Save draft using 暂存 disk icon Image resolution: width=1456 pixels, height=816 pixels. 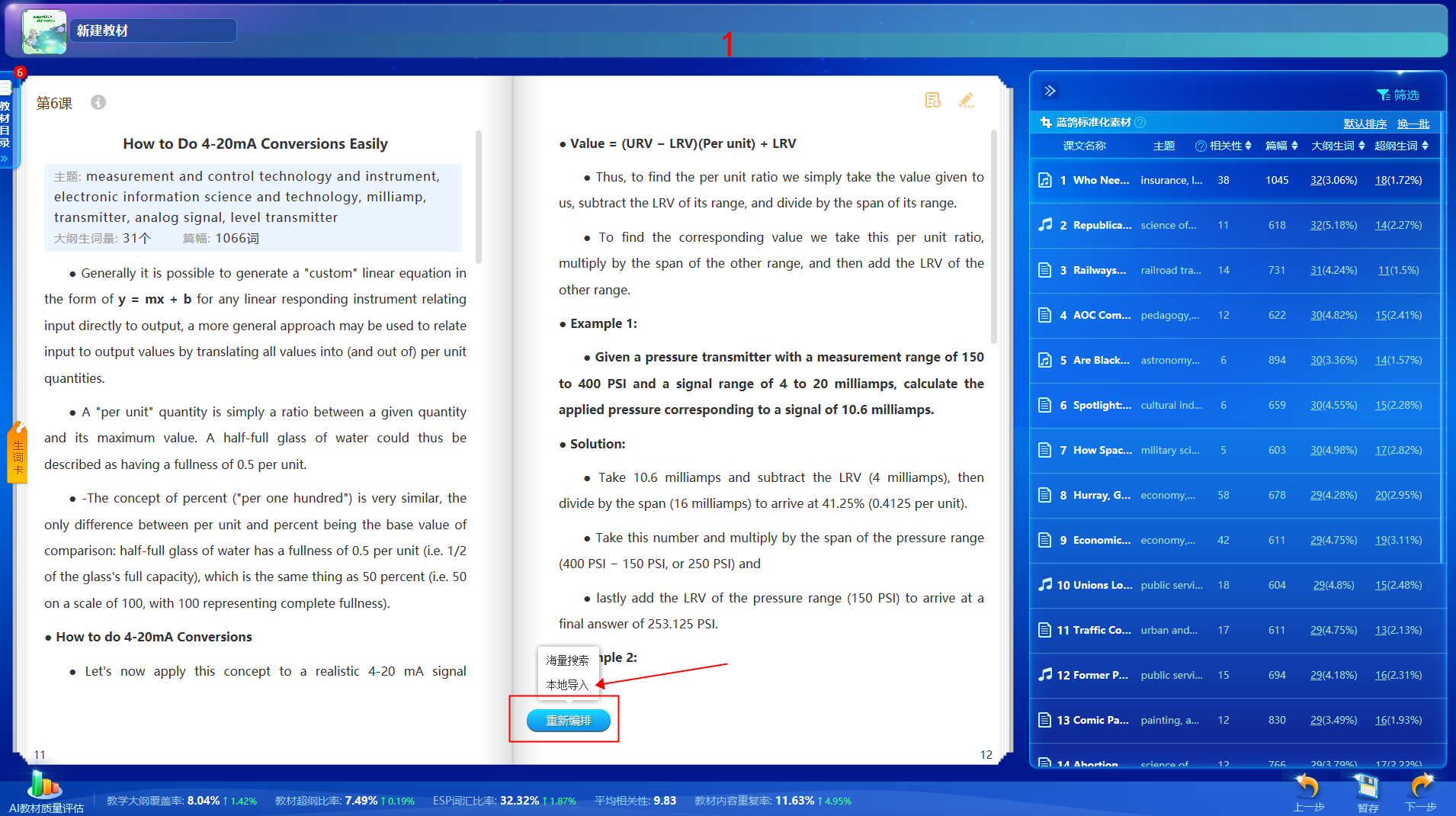(1367, 787)
